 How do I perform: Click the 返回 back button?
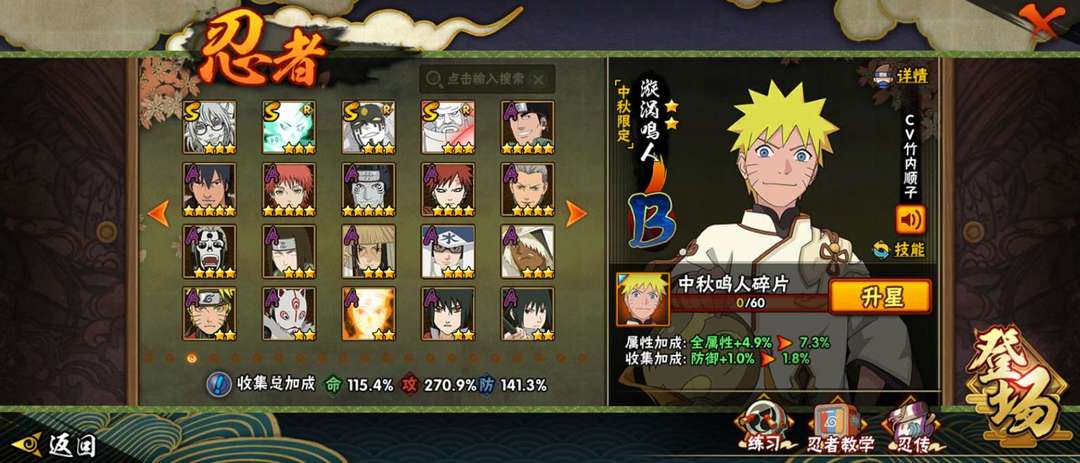(55, 445)
